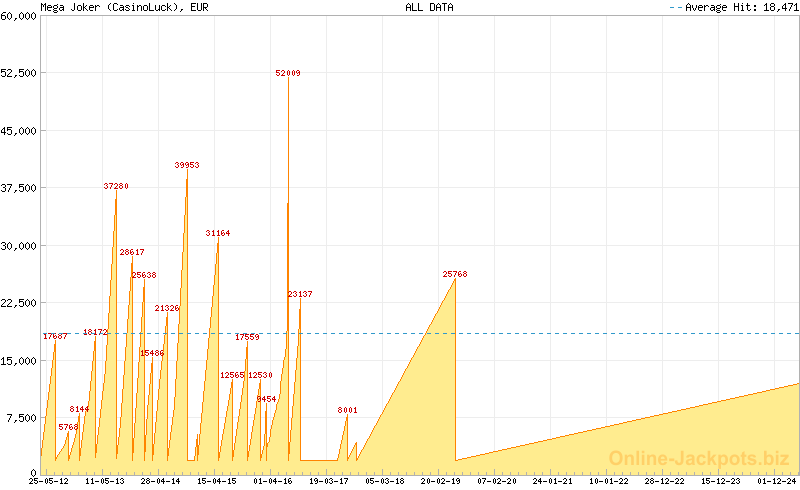Click the 31164 data label
The height and width of the screenshot is (490, 800).
point(218,233)
